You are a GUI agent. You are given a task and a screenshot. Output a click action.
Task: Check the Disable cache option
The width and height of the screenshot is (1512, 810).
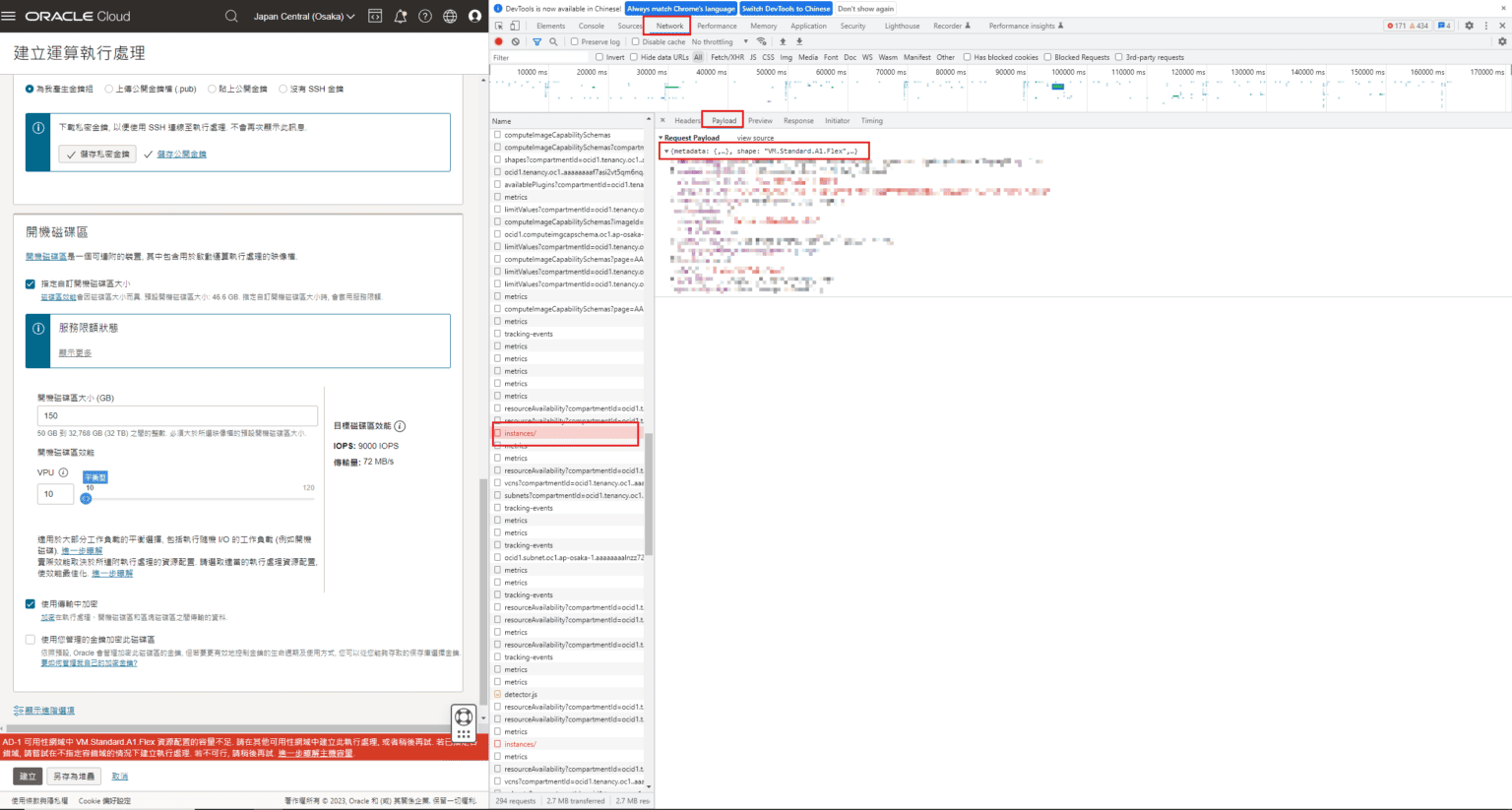tap(636, 41)
